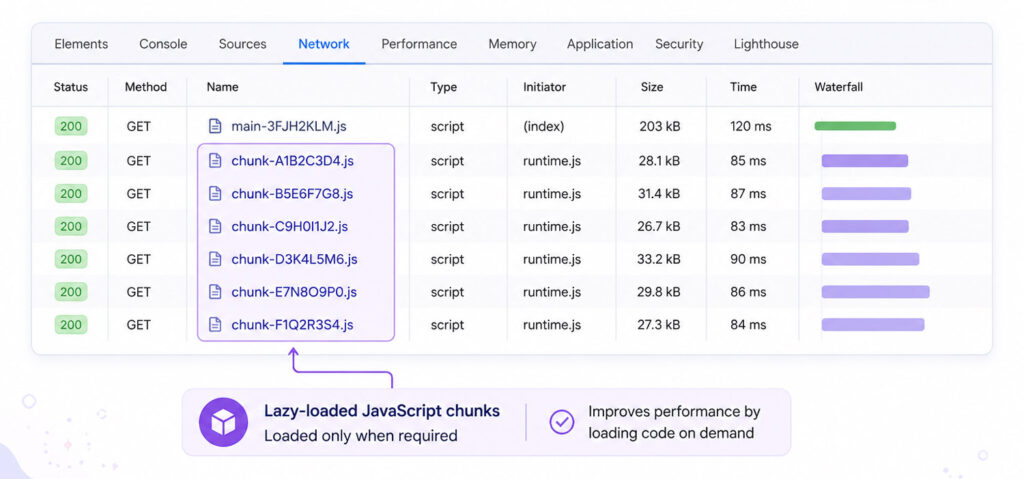1024x479 pixels.
Task: Click the file icon beside chunk-A1B2C3D4.js
Action: point(215,161)
